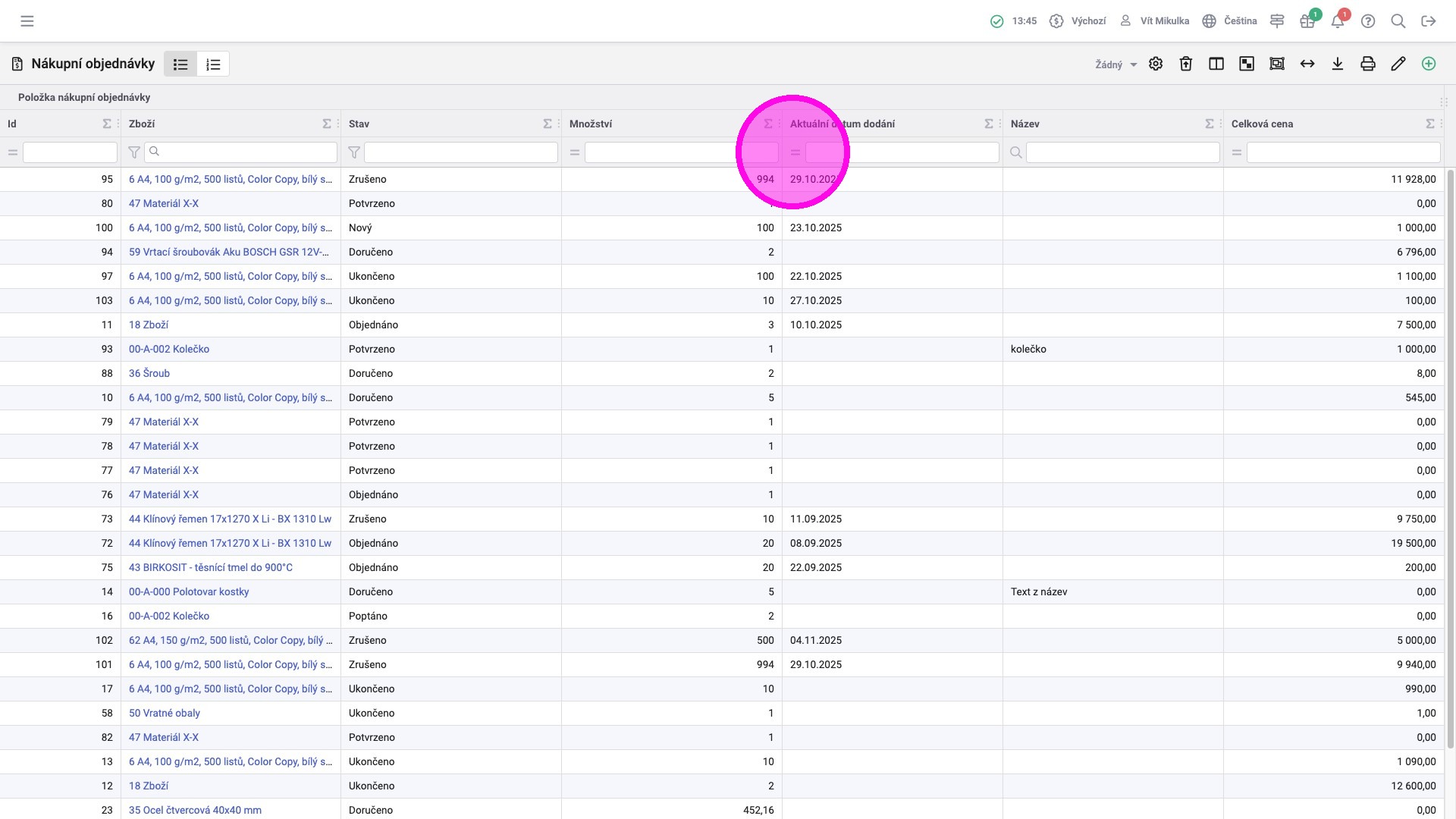1456x819 pixels.
Task: Click the green add new record icon
Action: 1429,64
